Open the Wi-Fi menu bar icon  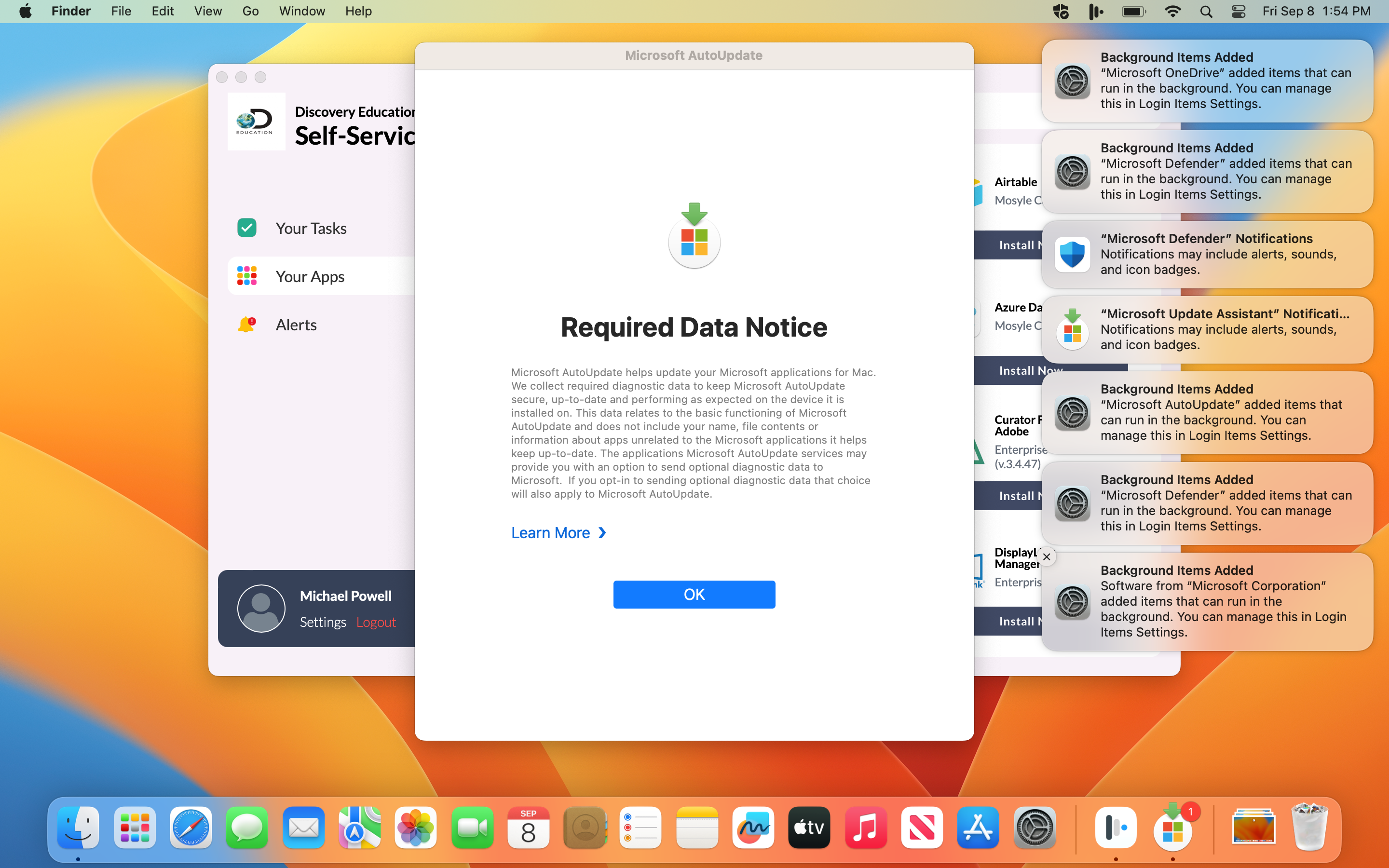click(1172, 12)
